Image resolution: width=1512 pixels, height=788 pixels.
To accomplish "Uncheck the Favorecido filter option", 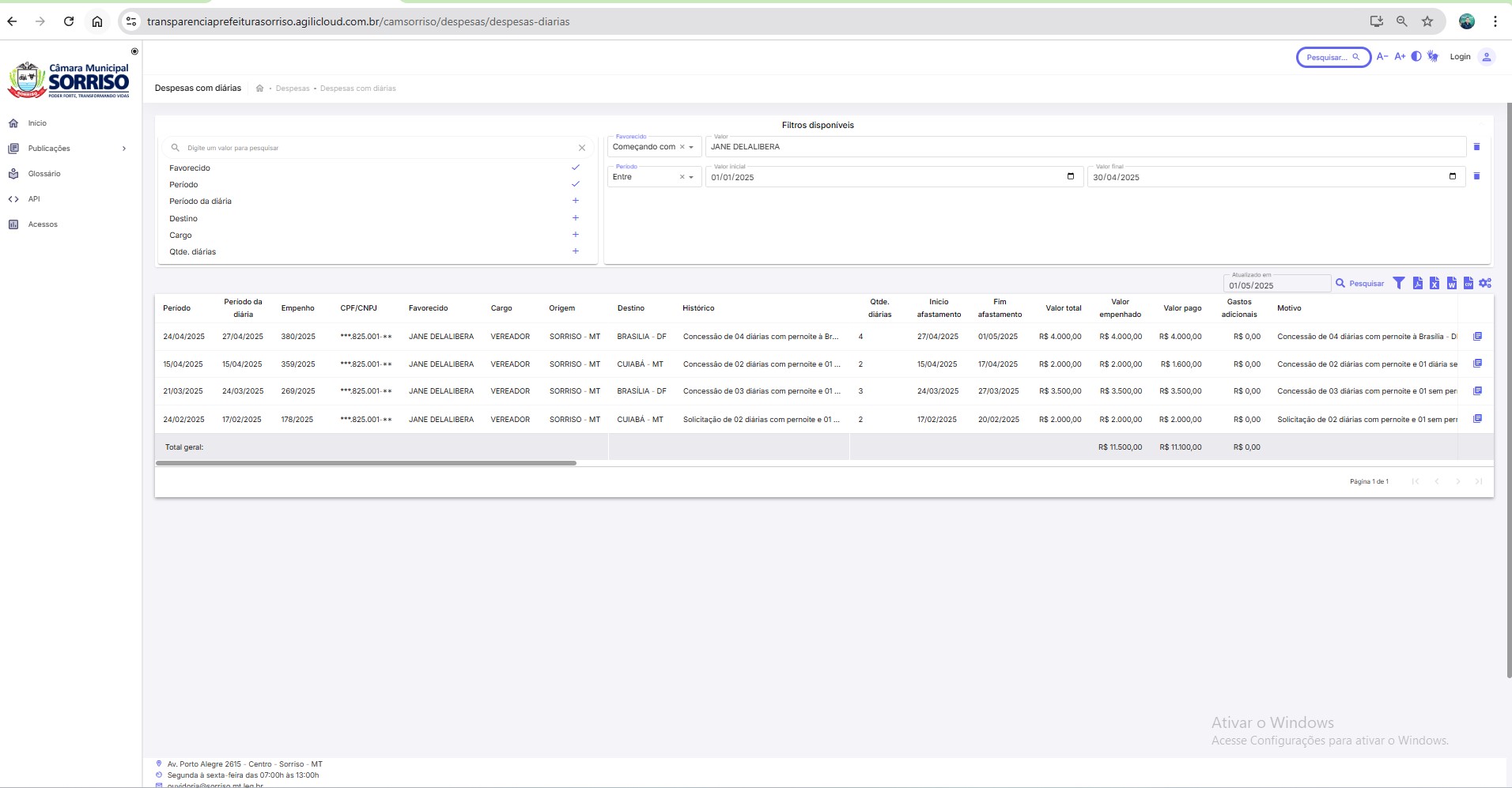I will (575, 168).
